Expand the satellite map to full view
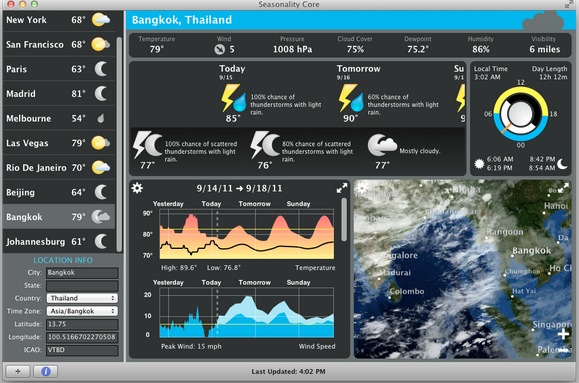This screenshot has width=579, height=383. pyautogui.click(x=563, y=188)
